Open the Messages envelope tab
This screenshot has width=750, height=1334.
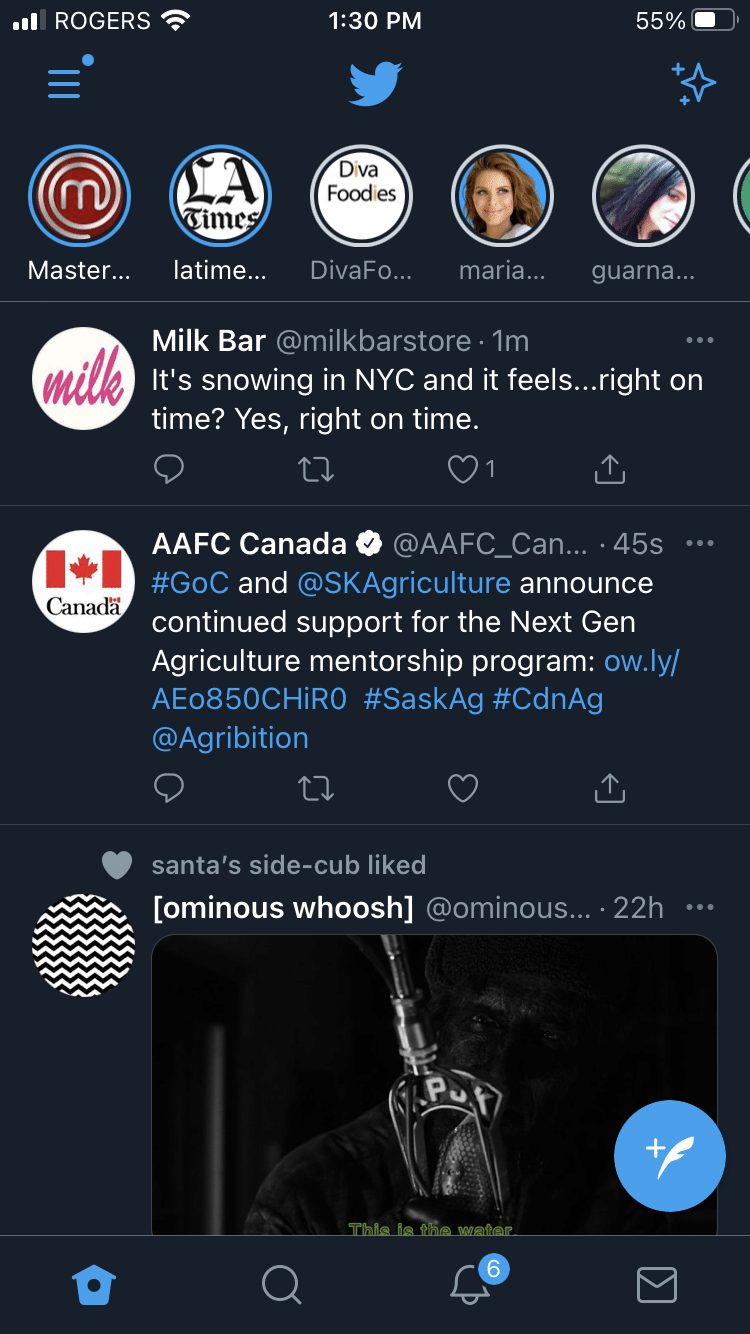[657, 1285]
